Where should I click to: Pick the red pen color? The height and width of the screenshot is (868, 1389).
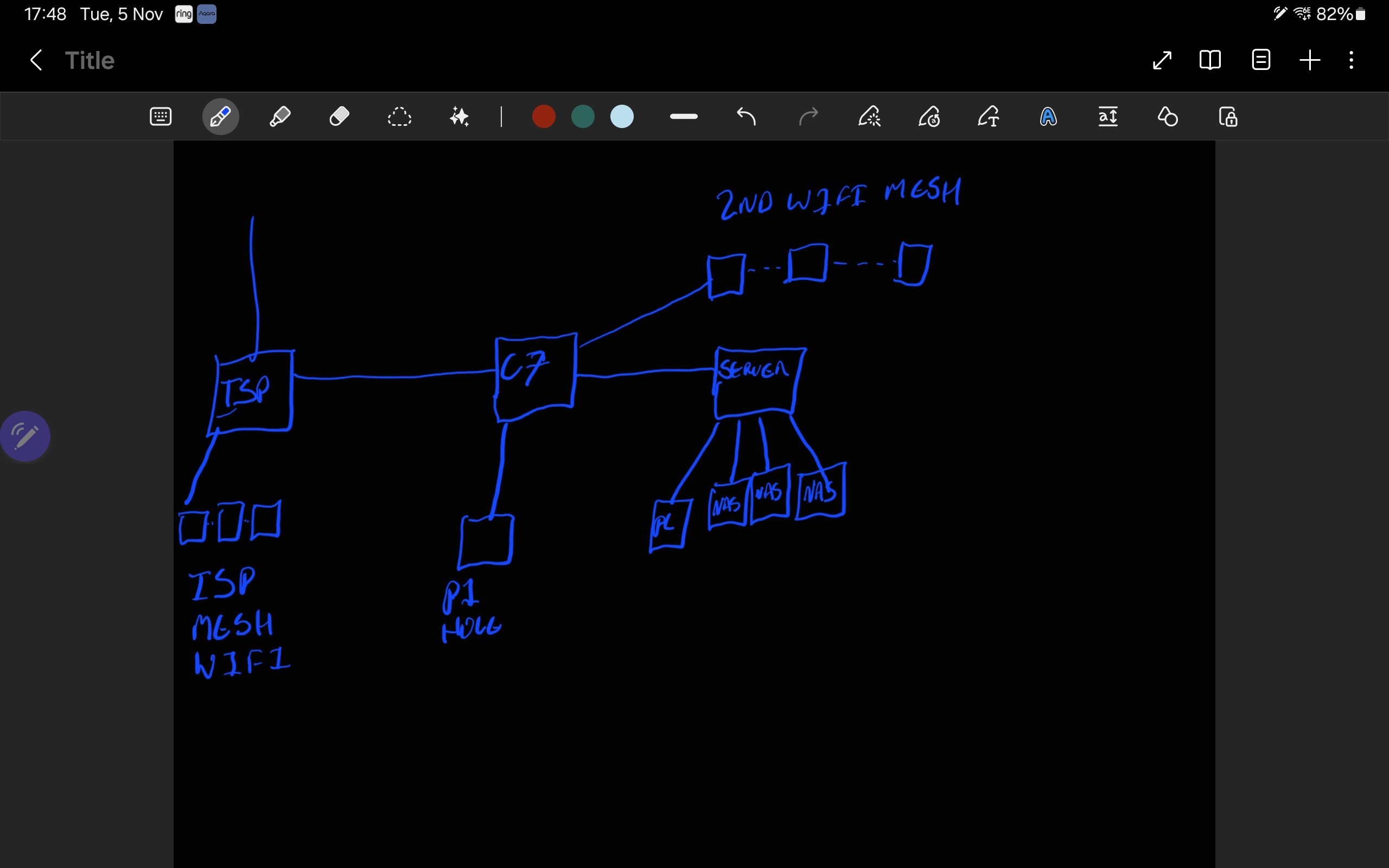coord(544,117)
